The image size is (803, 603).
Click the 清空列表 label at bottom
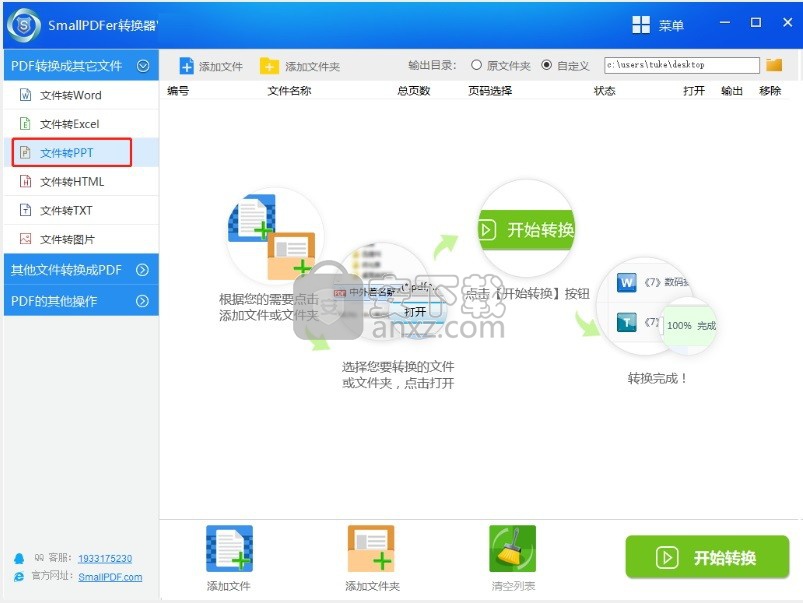pyautogui.click(x=513, y=586)
